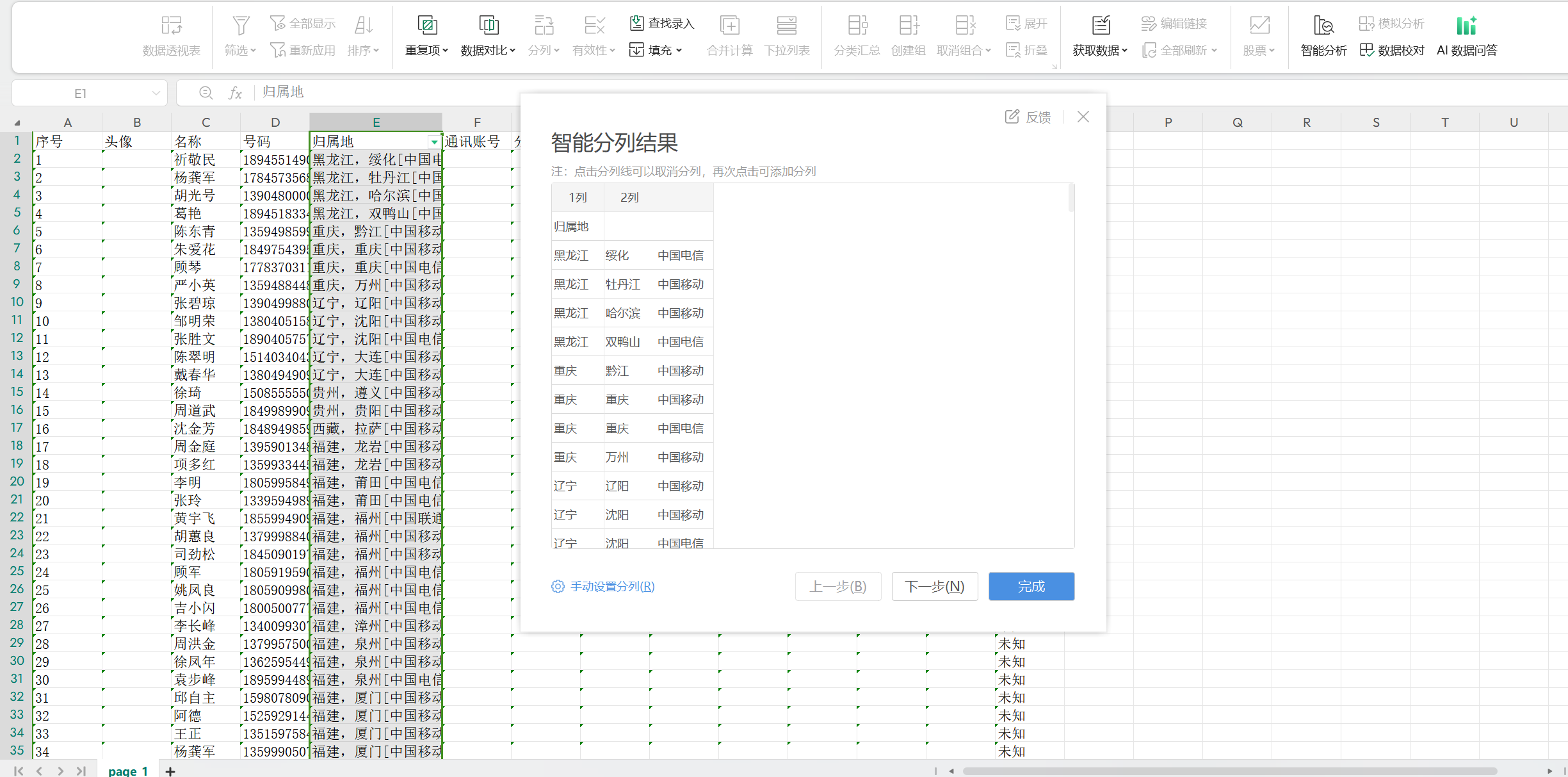Close the 智能分列结果 dialog

1083,117
